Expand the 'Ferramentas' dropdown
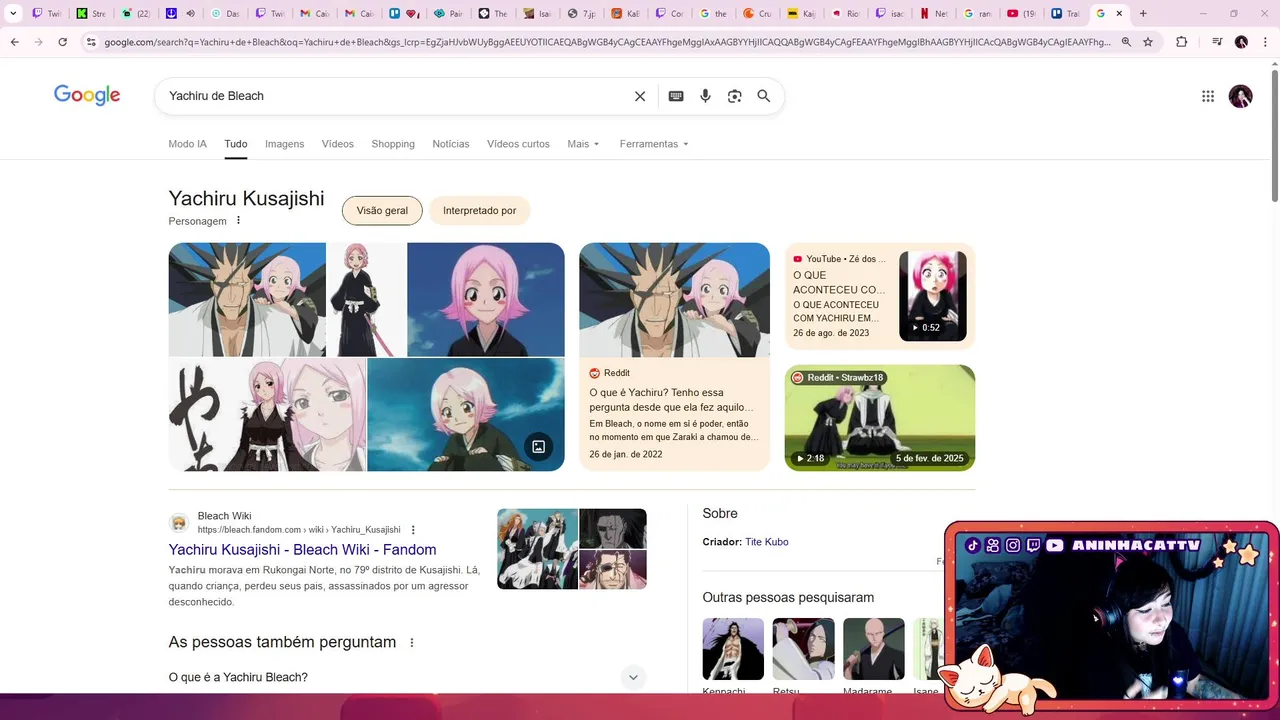The width and height of the screenshot is (1280, 720). pos(654,144)
